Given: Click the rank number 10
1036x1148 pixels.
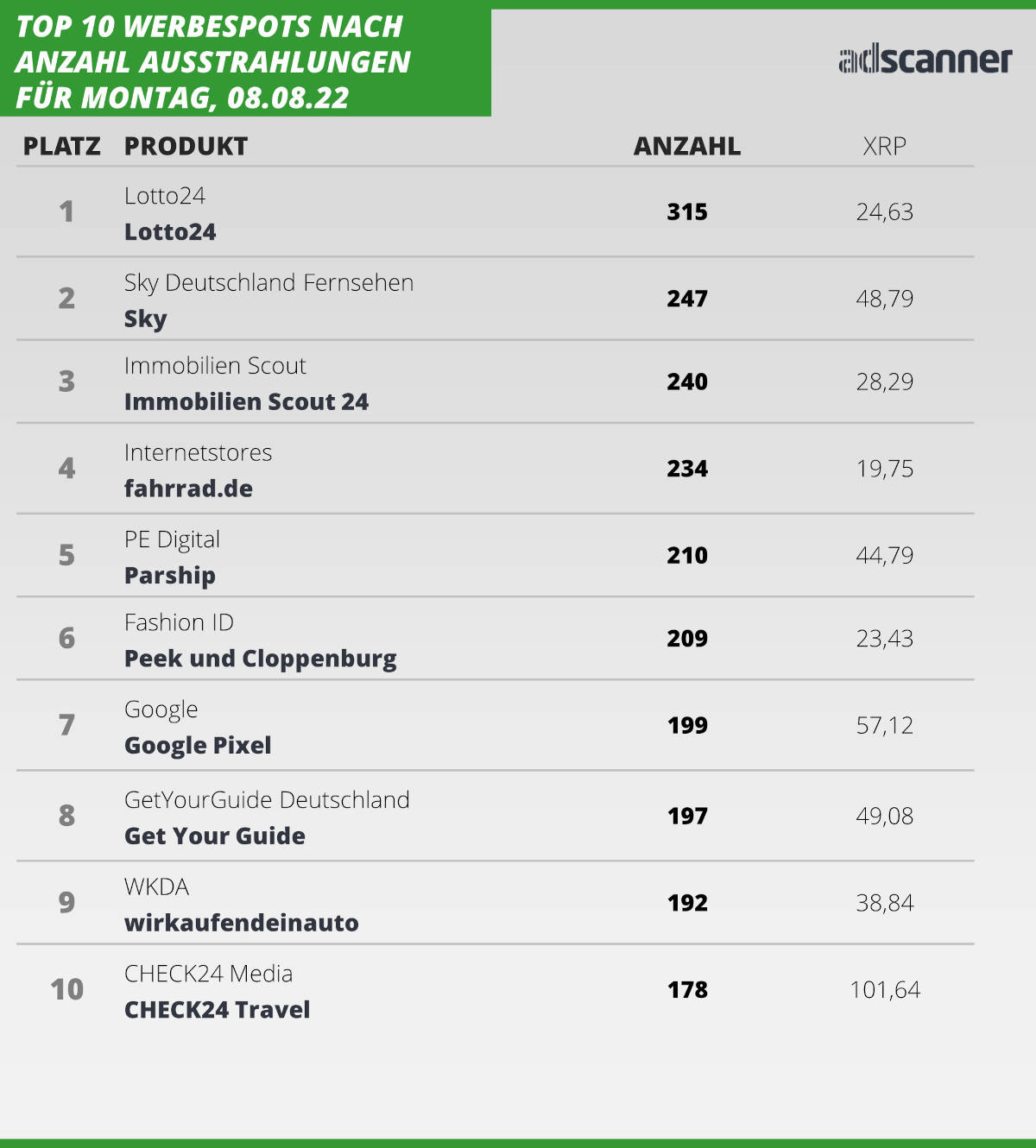Looking at the screenshot, I should point(66,989).
